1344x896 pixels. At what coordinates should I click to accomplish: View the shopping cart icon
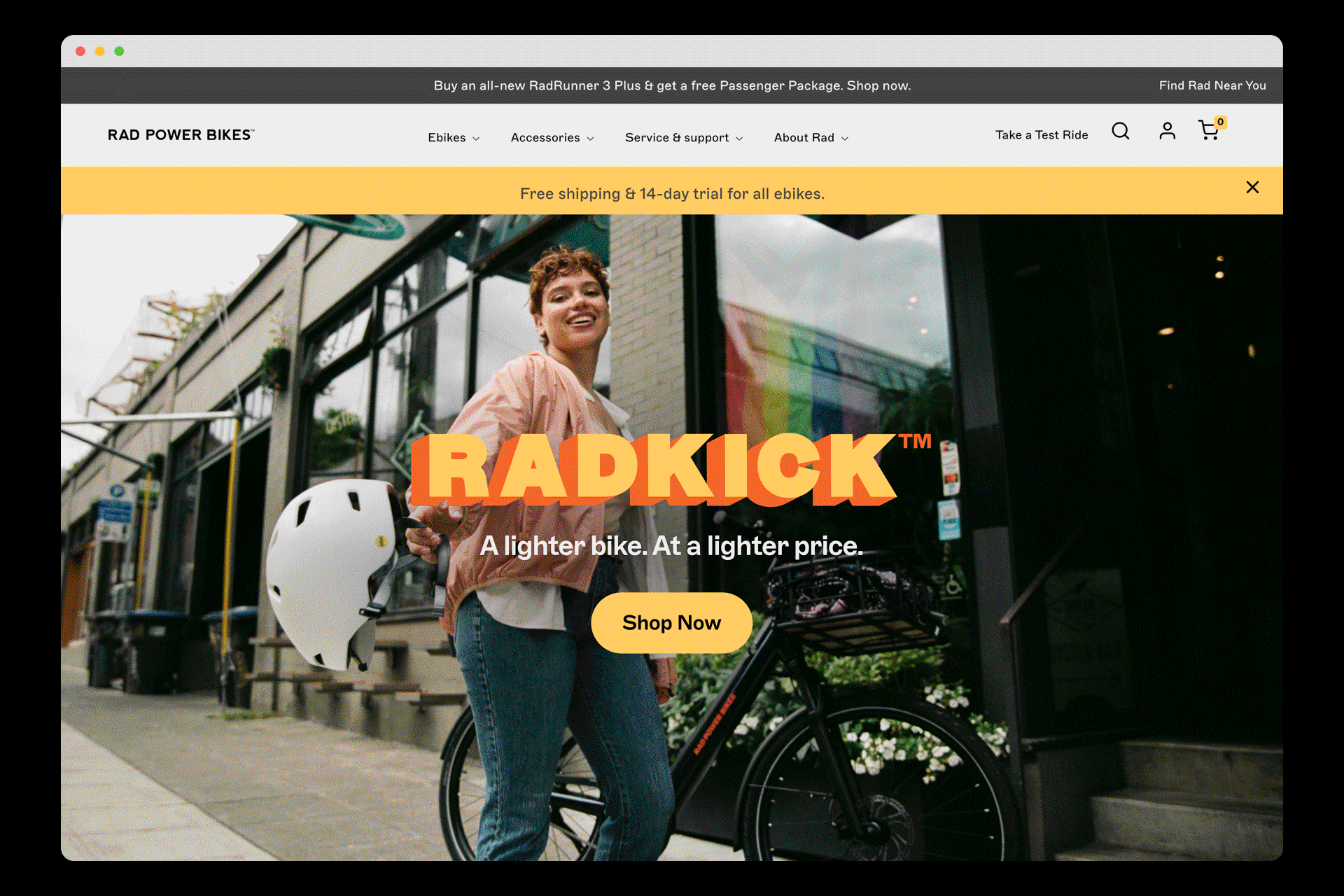point(1209,131)
